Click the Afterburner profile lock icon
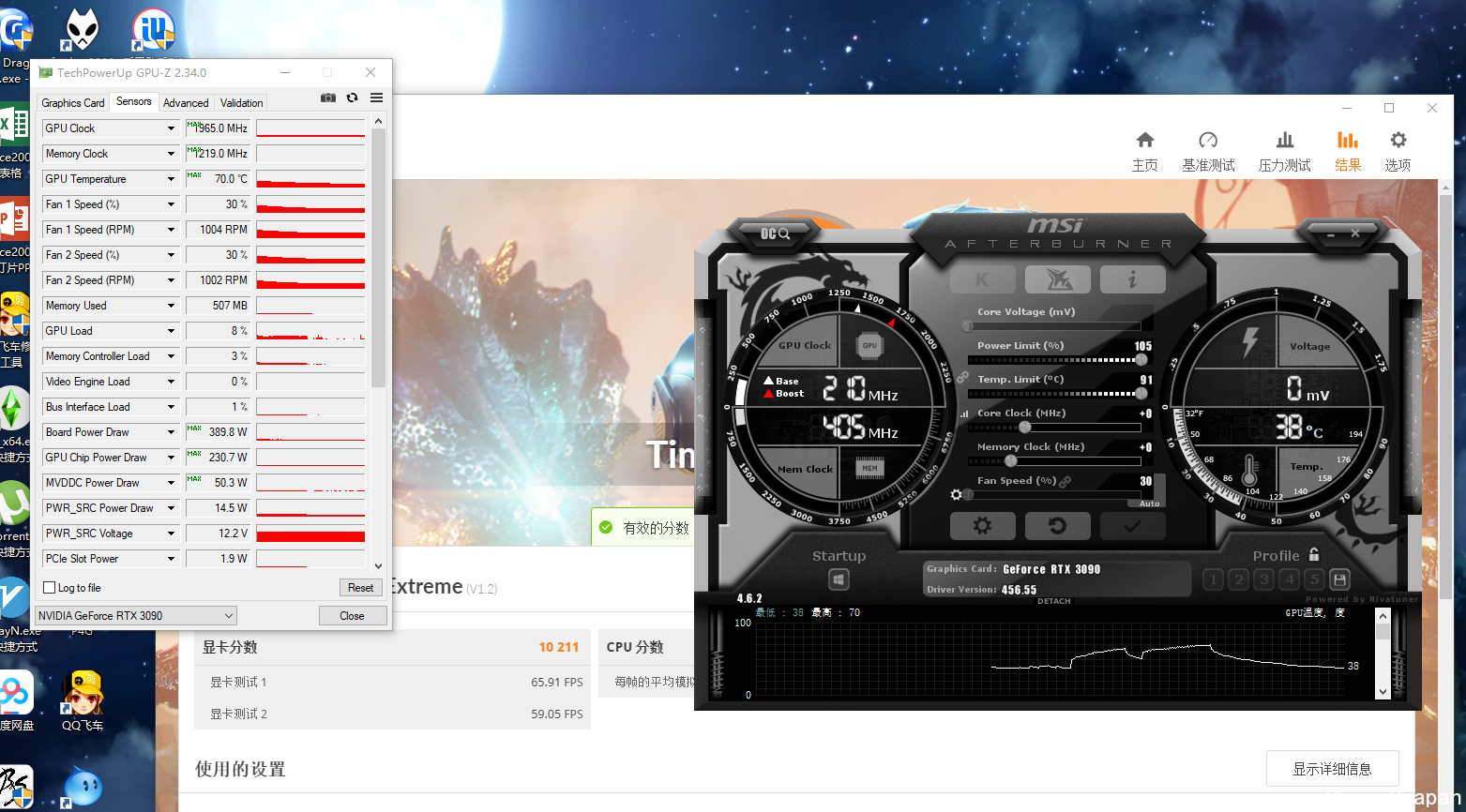Image resolution: width=1466 pixels, height=812 pixels. [x=1314, y=554]
